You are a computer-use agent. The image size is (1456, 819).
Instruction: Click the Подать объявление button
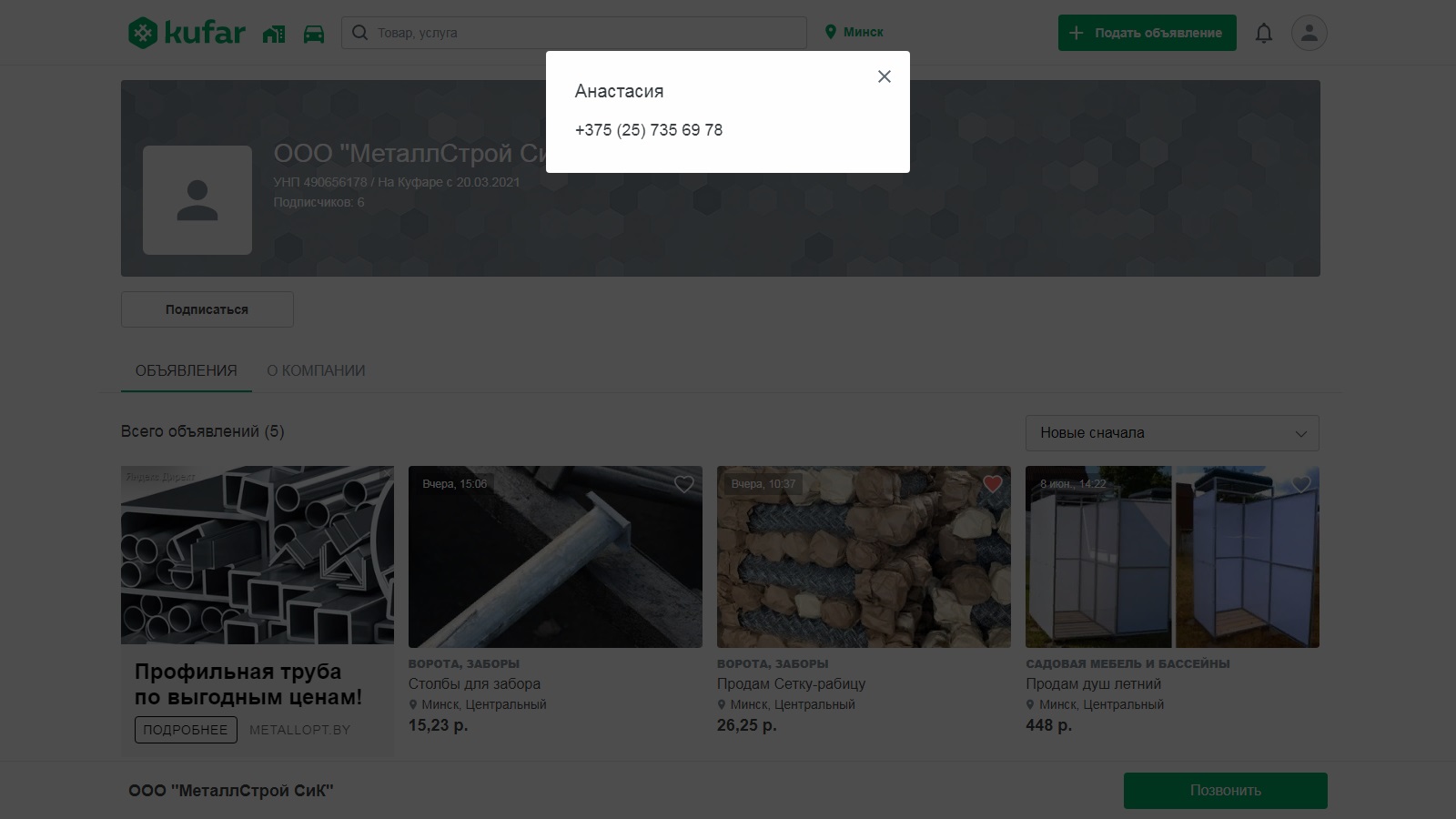(1148, 33)
